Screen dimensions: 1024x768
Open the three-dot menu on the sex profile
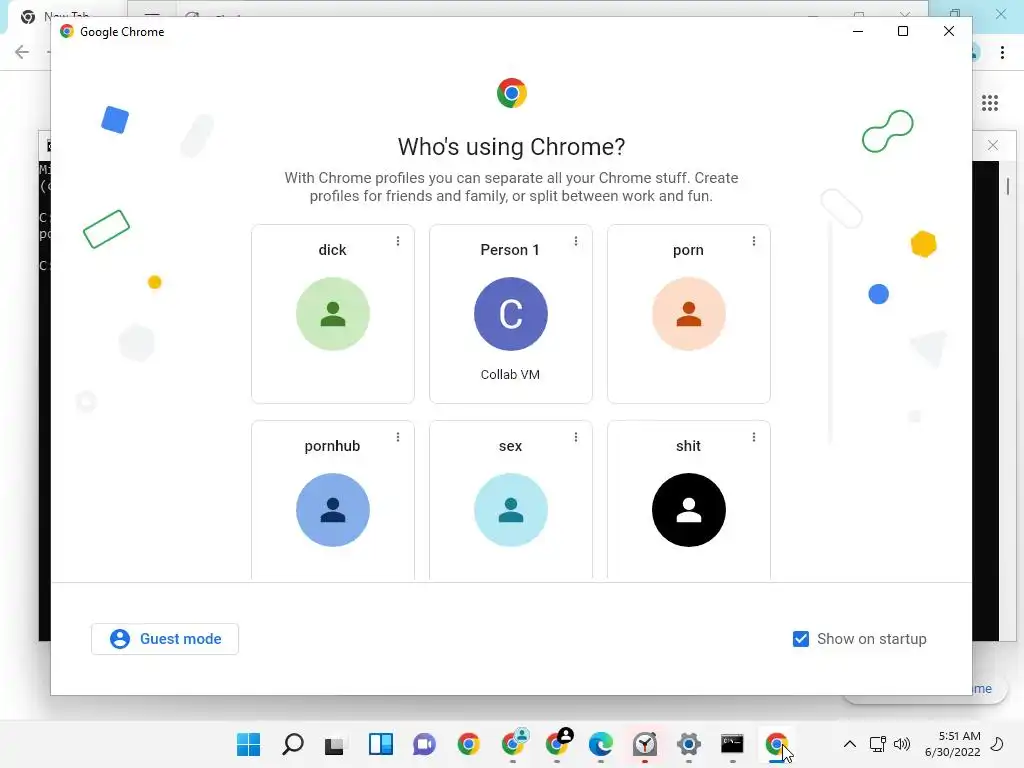tap(575, 437)
